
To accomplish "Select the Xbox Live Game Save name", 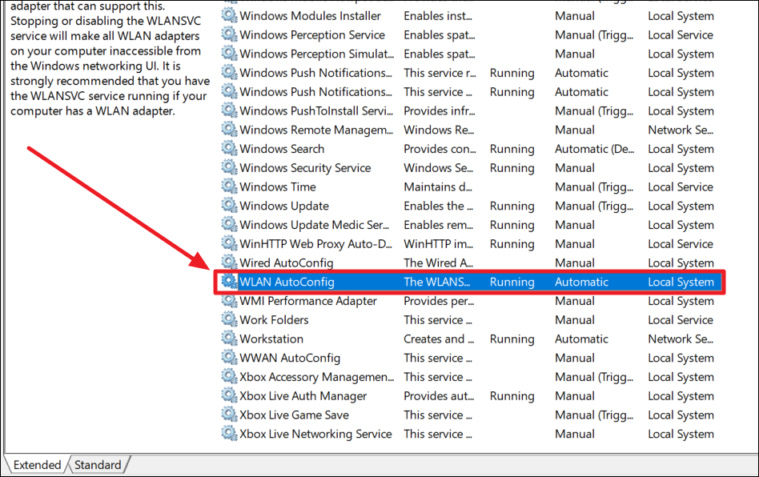I will coord(294,415).
